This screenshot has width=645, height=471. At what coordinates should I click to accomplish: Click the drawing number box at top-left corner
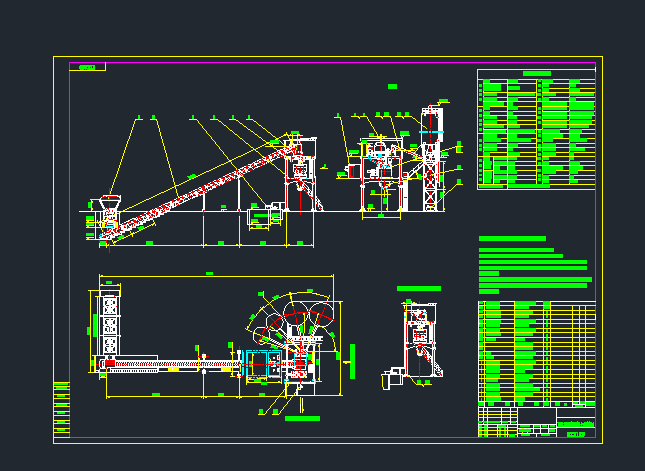click(87, 67)
